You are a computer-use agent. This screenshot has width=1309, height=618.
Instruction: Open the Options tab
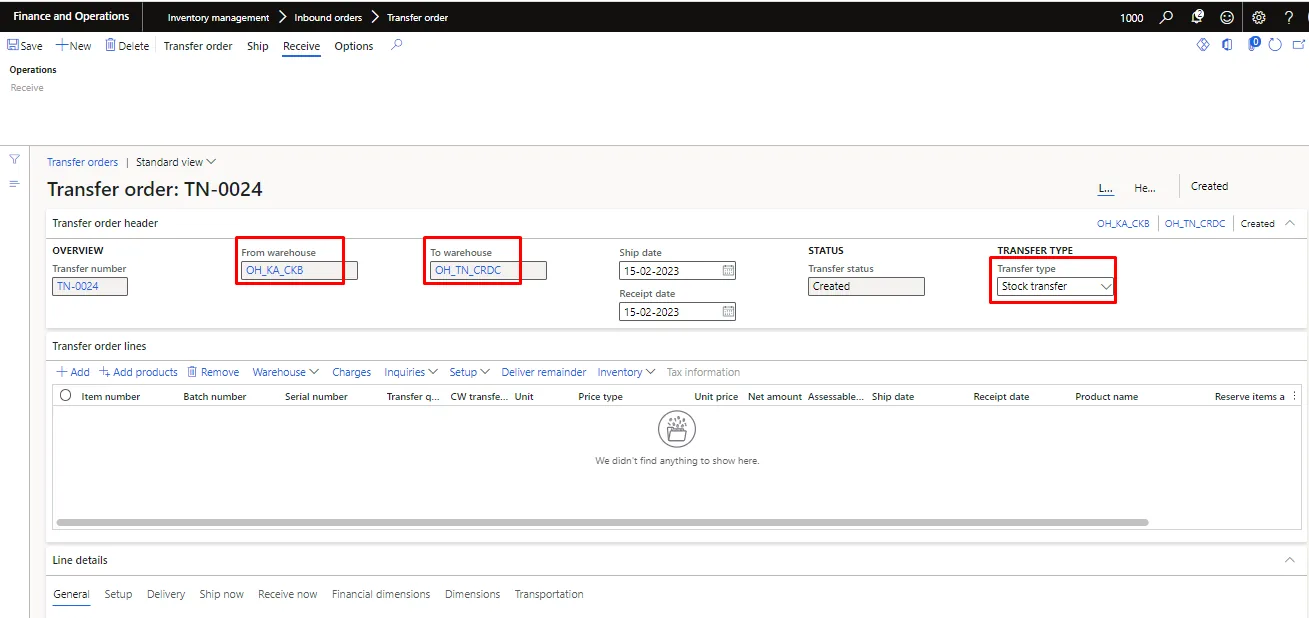pos(354,46)
